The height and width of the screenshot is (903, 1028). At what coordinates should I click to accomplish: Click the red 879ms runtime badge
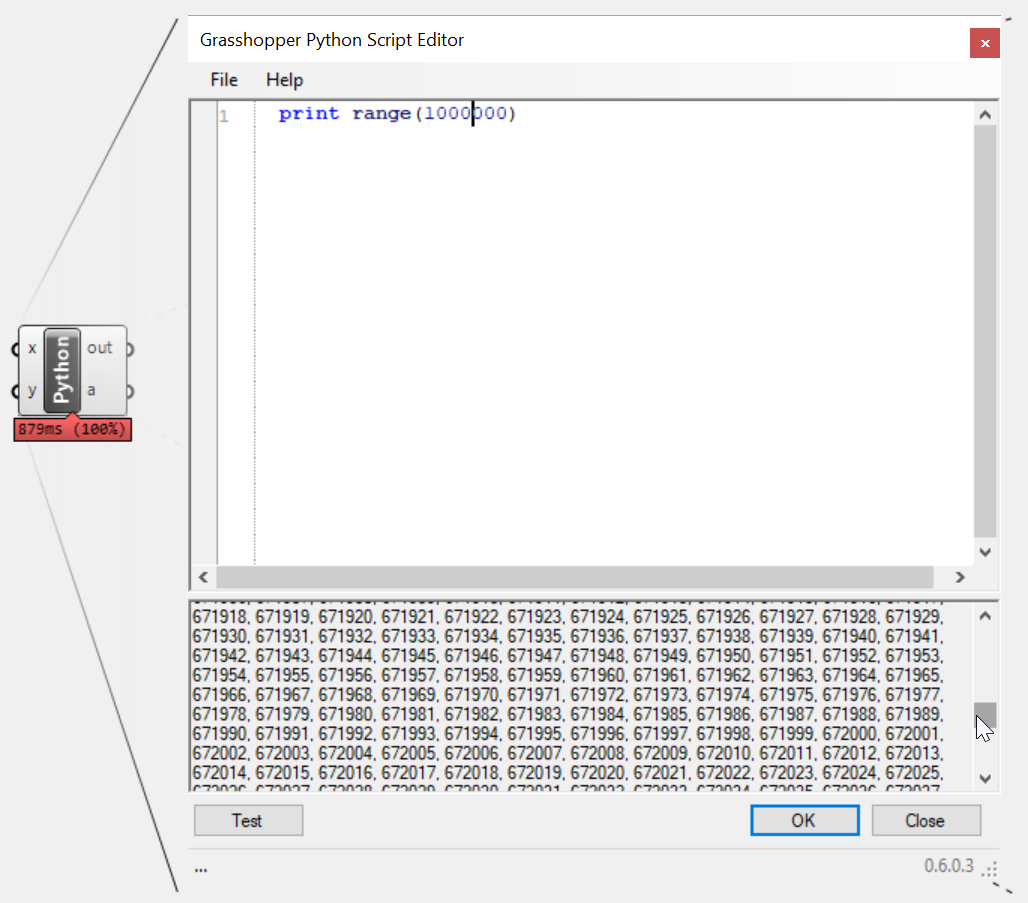(72, 429)
